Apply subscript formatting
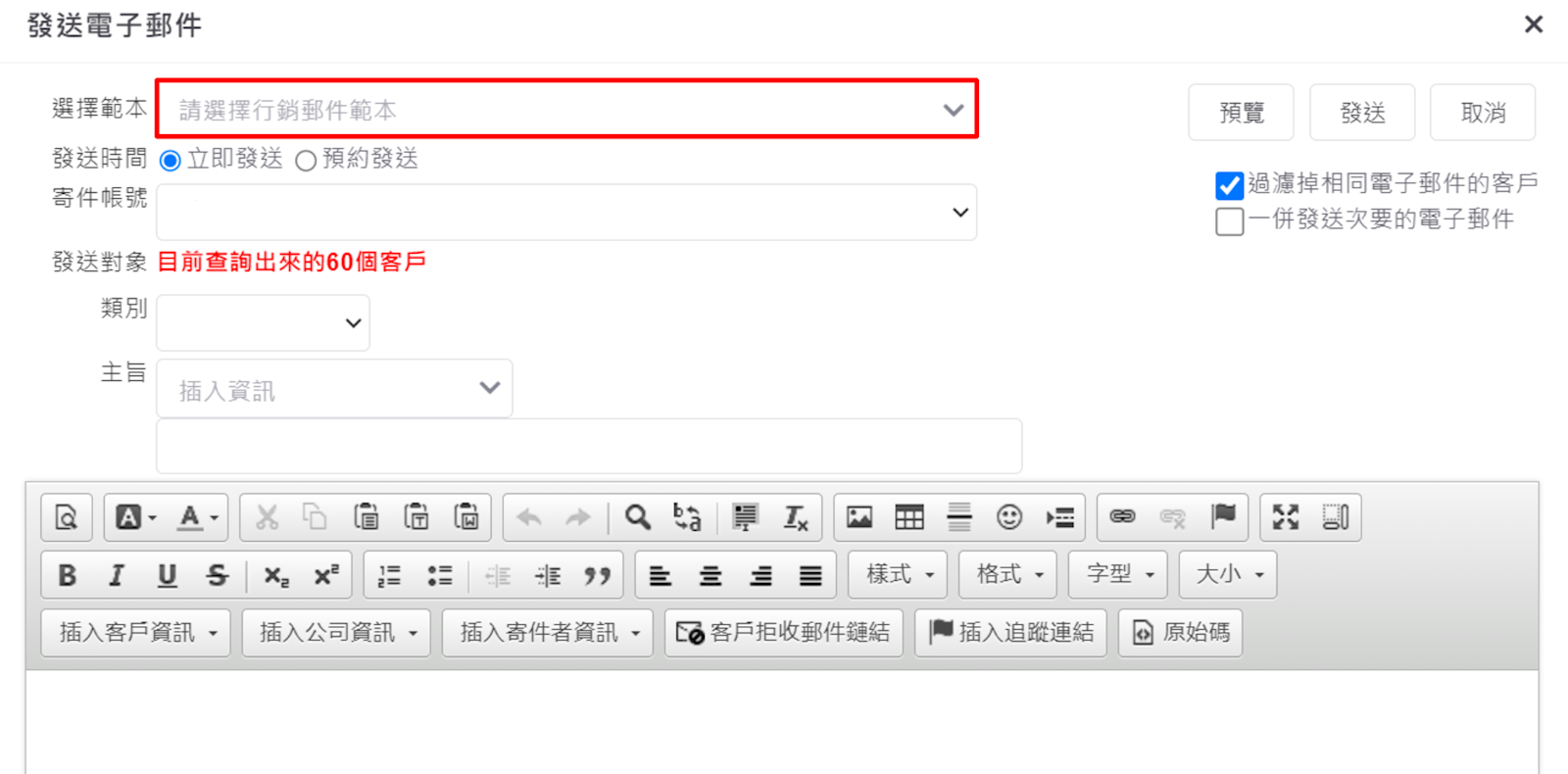This screenshot has height=774, width=1568. coord(276,575)
